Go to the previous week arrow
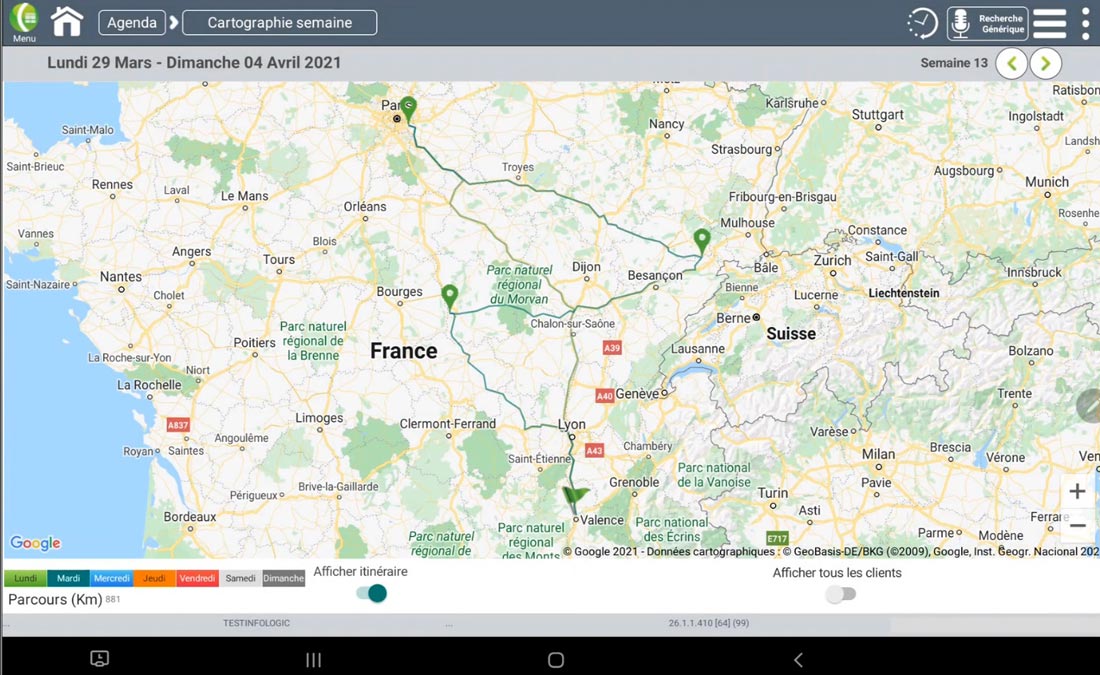The height and width of the screenshot is (675, 1100). (1012, 63)
